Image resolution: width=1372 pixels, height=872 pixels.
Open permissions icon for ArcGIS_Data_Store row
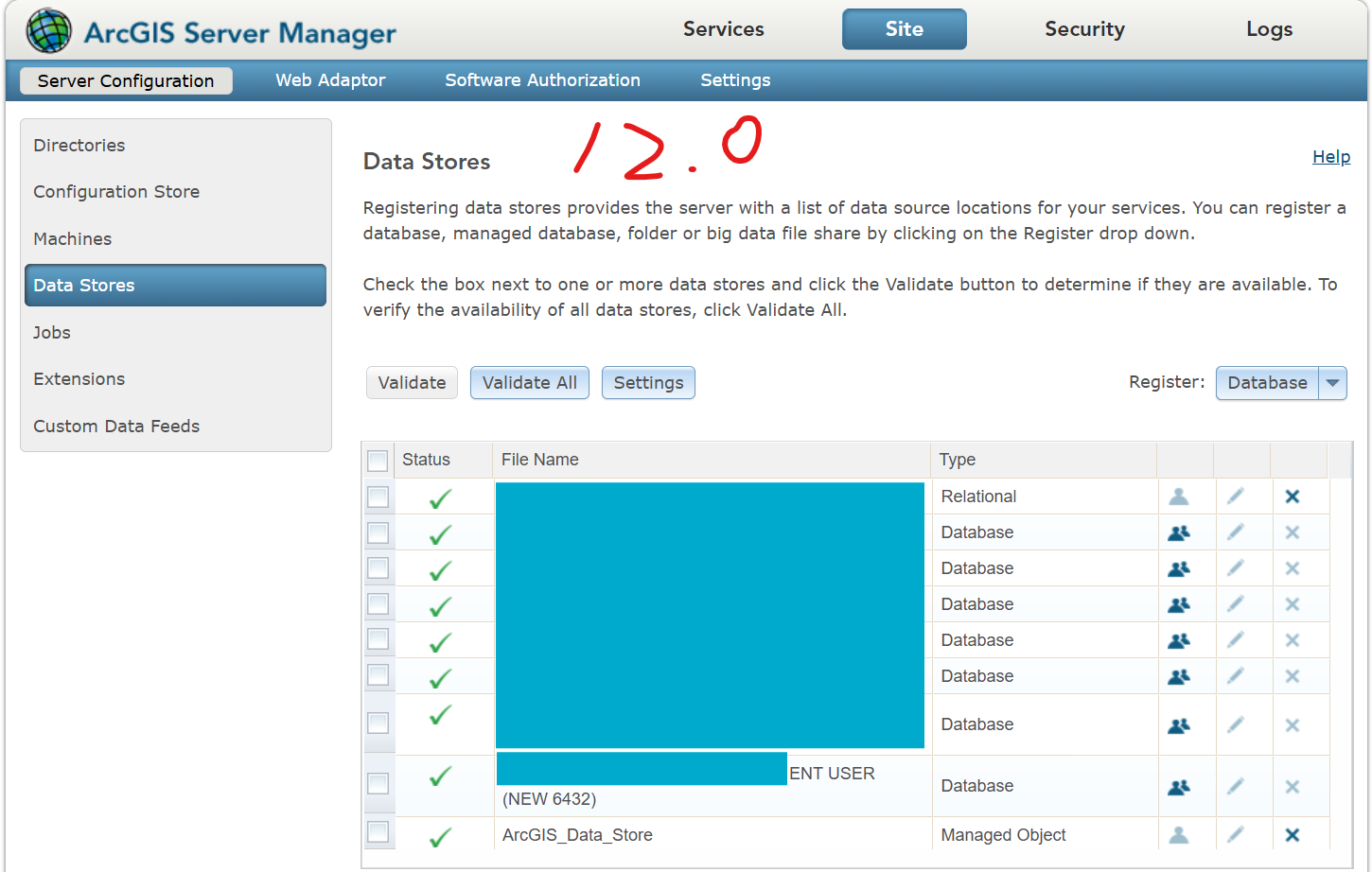point(1179,835)
